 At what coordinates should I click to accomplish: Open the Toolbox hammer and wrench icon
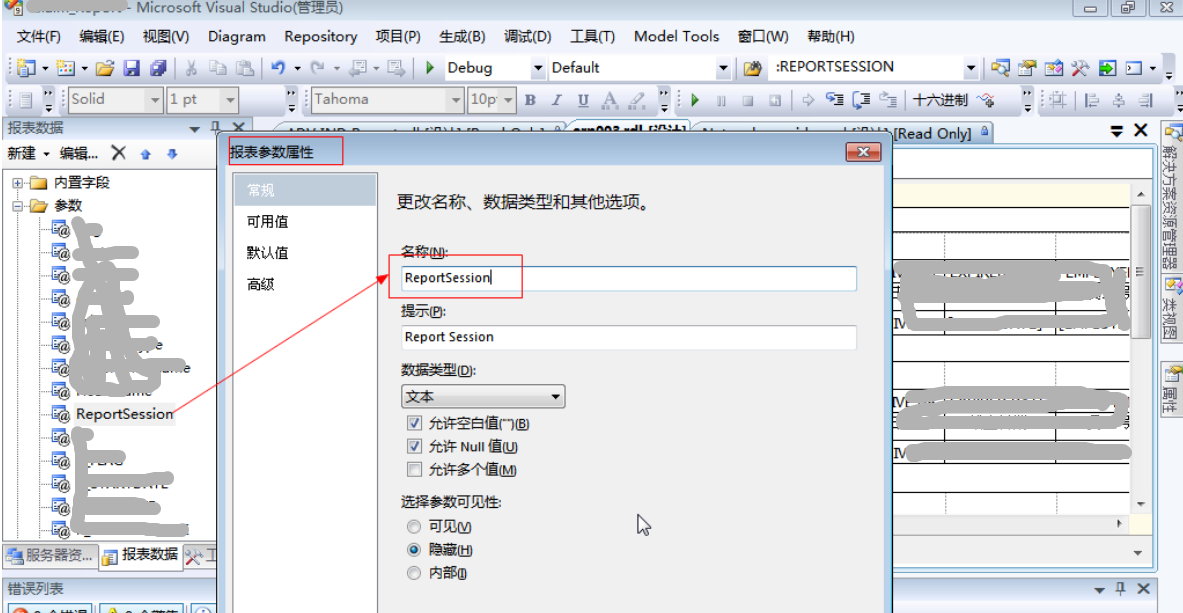1080,68
